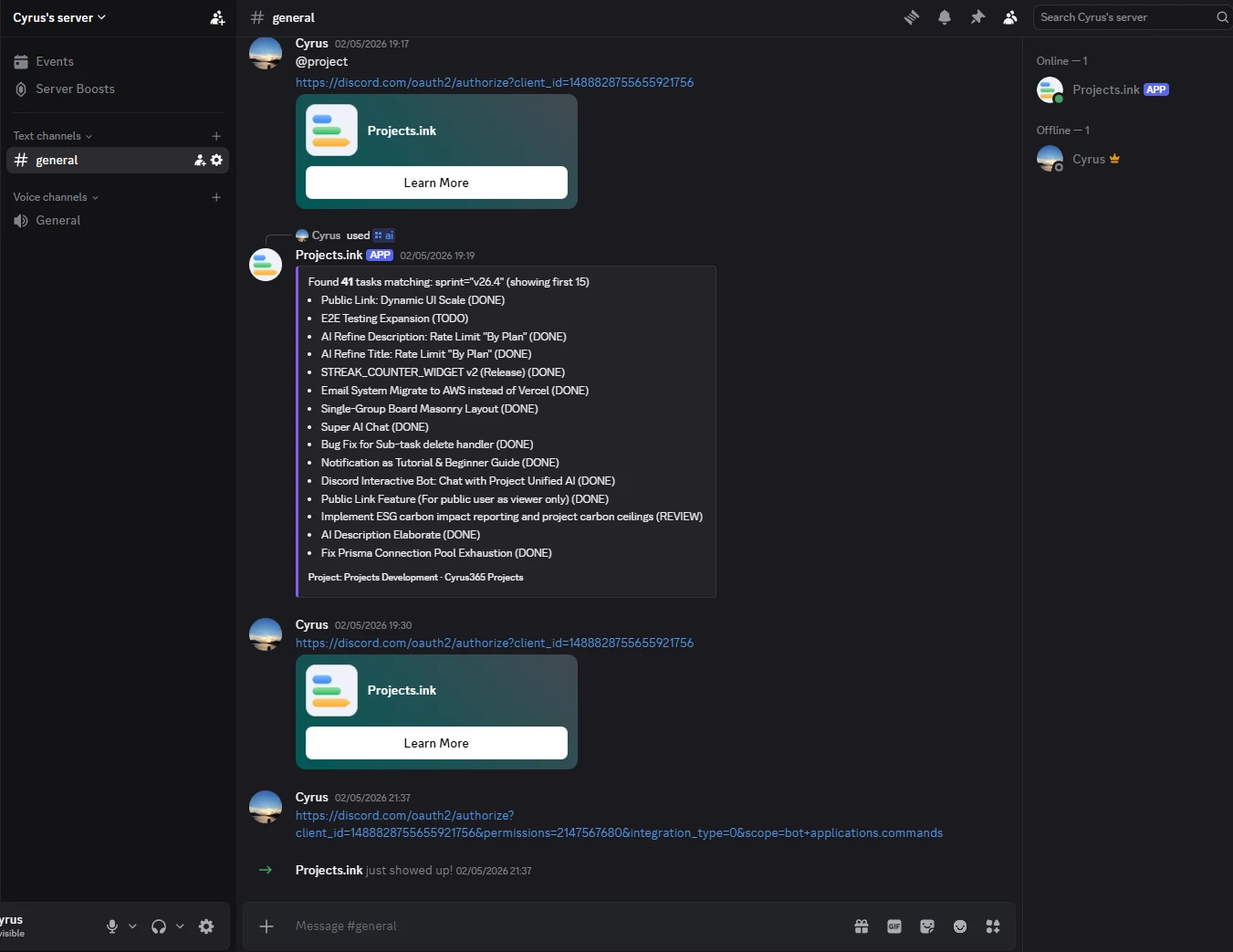
Task: Open the 19:17 oauth2 authorize link
Action: tap(495, 82)
